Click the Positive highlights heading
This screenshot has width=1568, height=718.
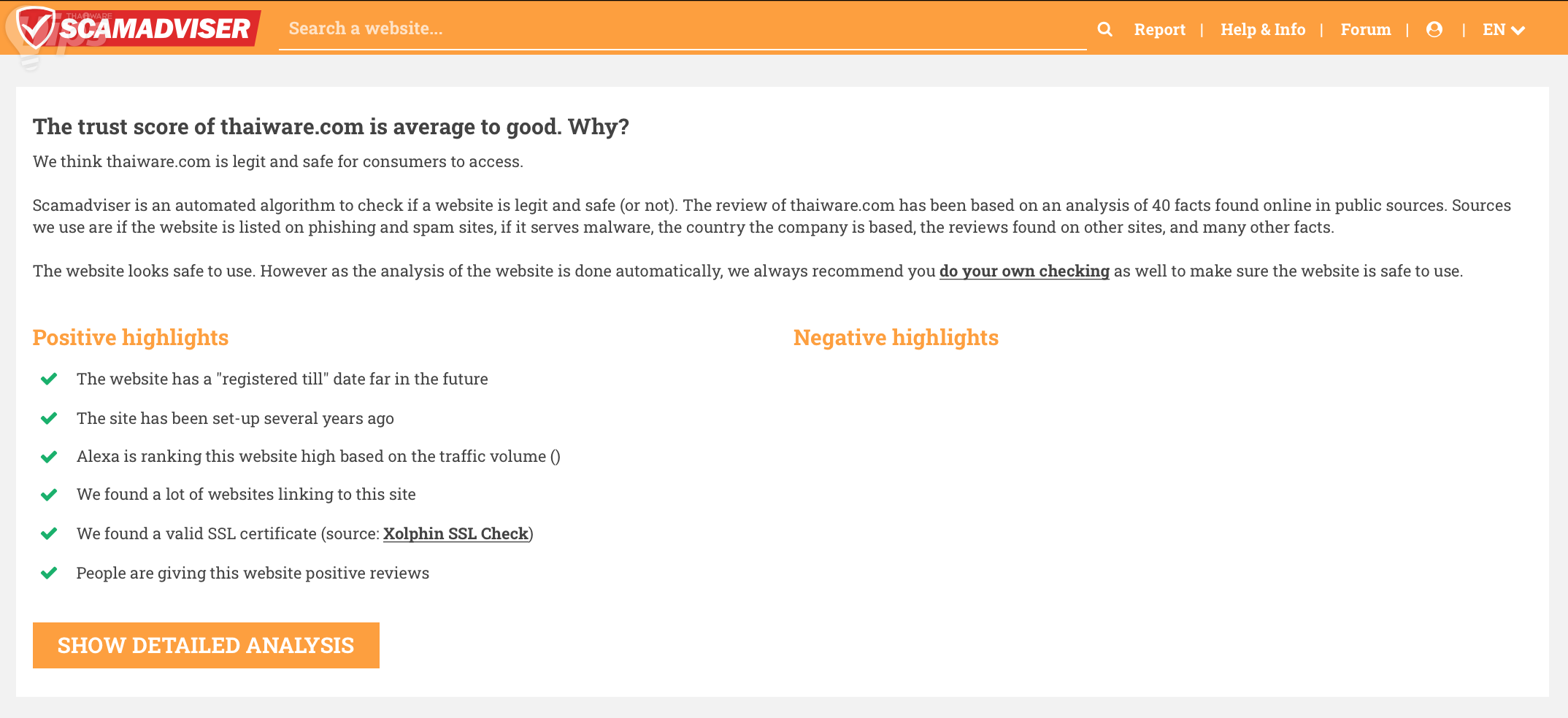click(131, 338)
